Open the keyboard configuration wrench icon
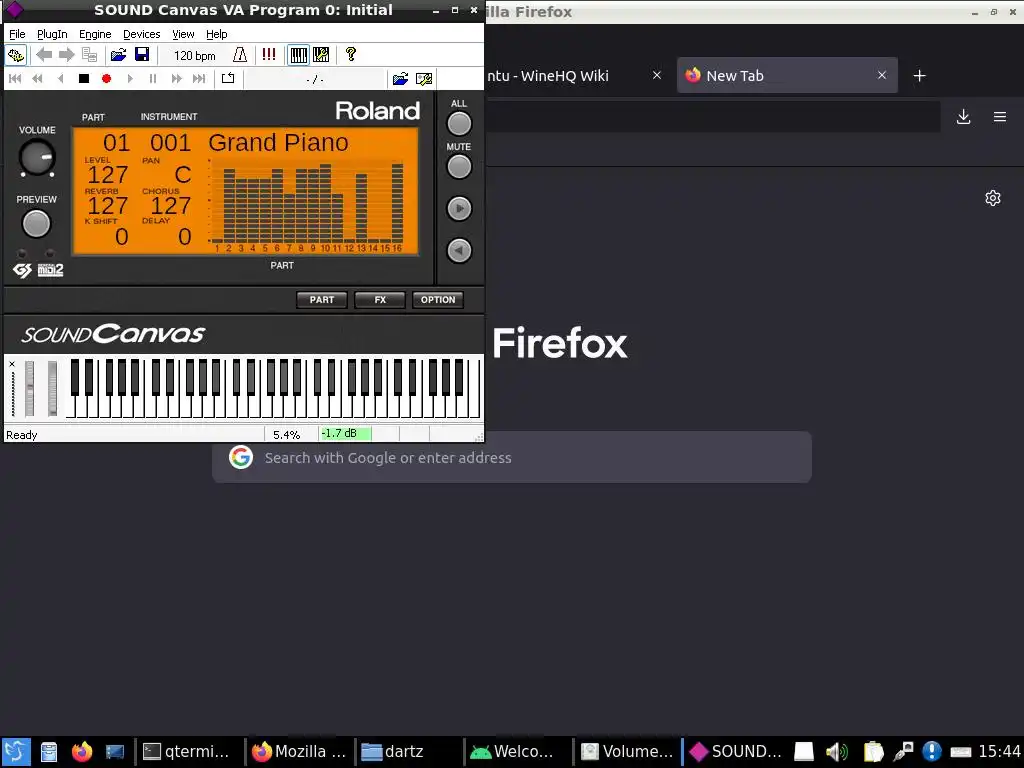This screenshot has height=768, width=1024. [321, 55]
